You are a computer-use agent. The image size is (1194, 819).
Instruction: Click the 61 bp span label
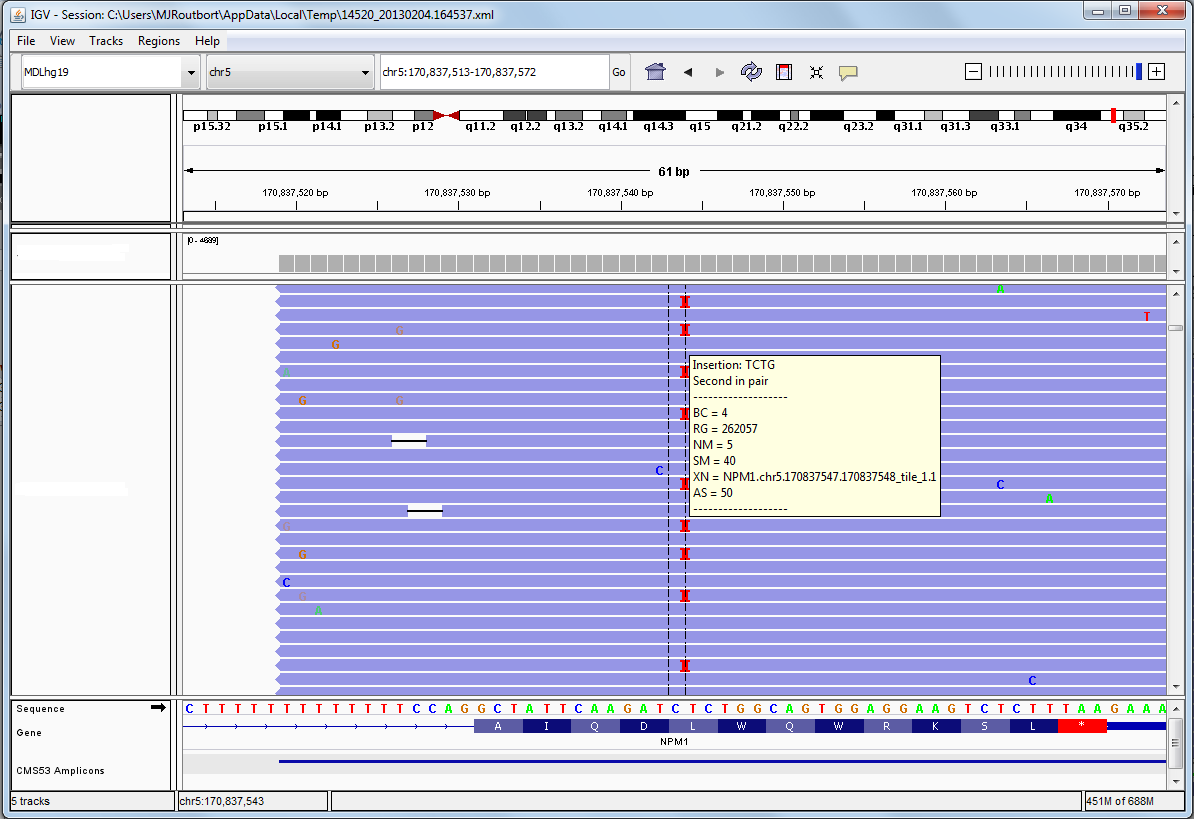[673, 171]
